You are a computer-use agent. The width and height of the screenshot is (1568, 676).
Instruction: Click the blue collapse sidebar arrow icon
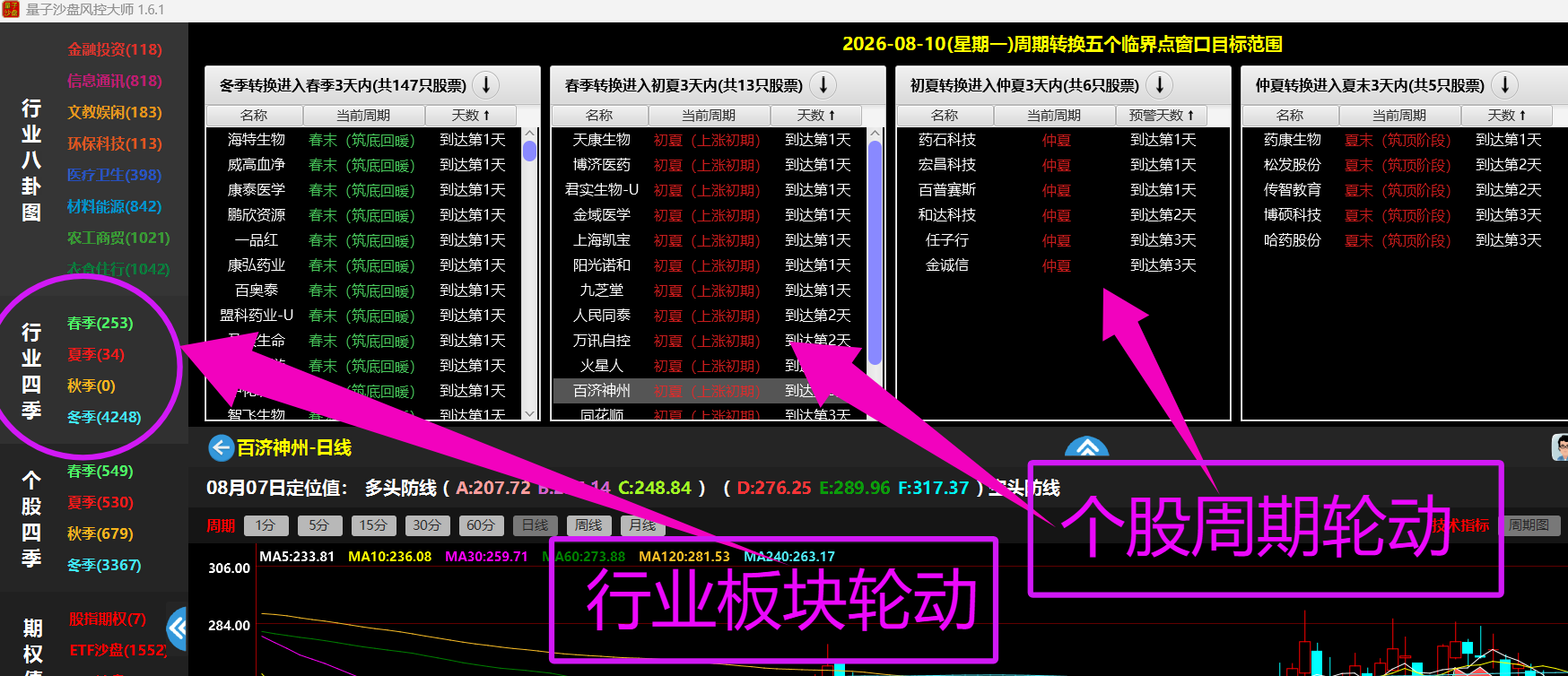click(178, 628)
